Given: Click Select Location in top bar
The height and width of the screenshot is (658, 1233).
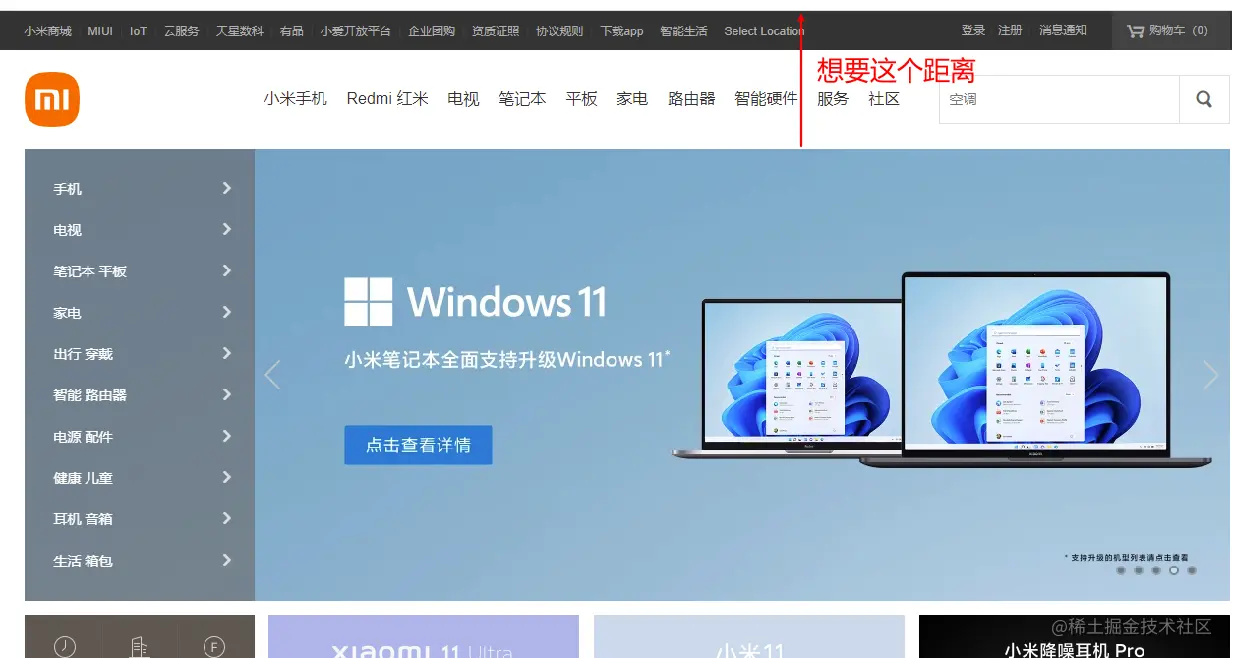Looking at the screenshot, I should (764, 31).
